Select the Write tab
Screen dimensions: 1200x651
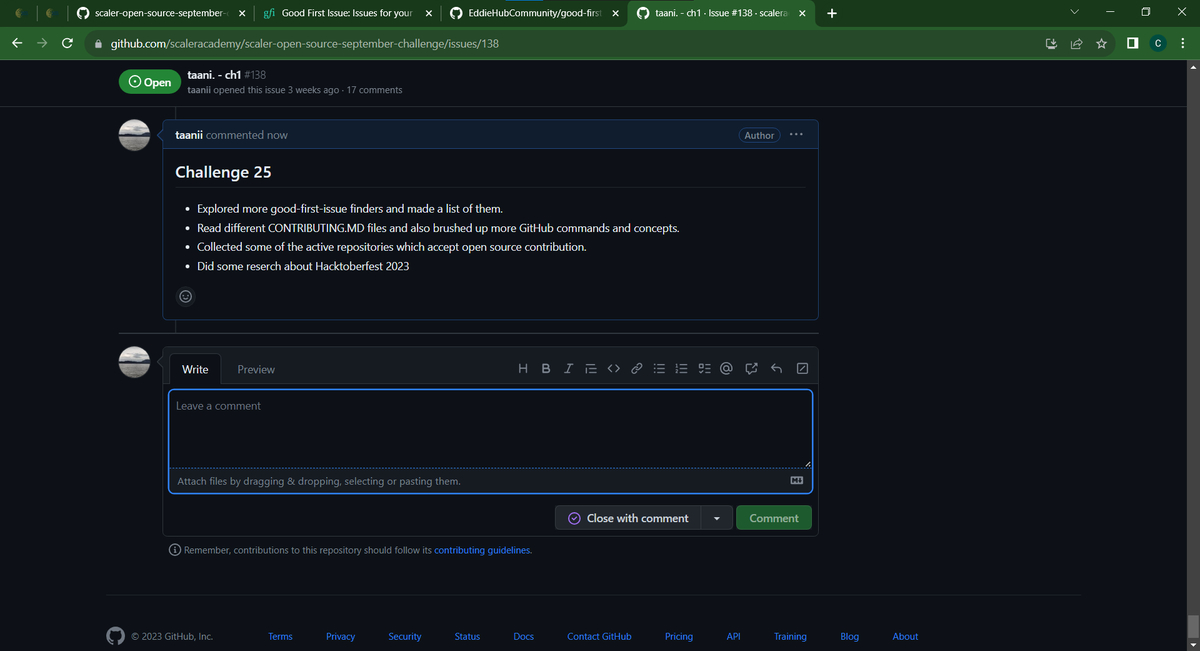click(x=195, y=369)
